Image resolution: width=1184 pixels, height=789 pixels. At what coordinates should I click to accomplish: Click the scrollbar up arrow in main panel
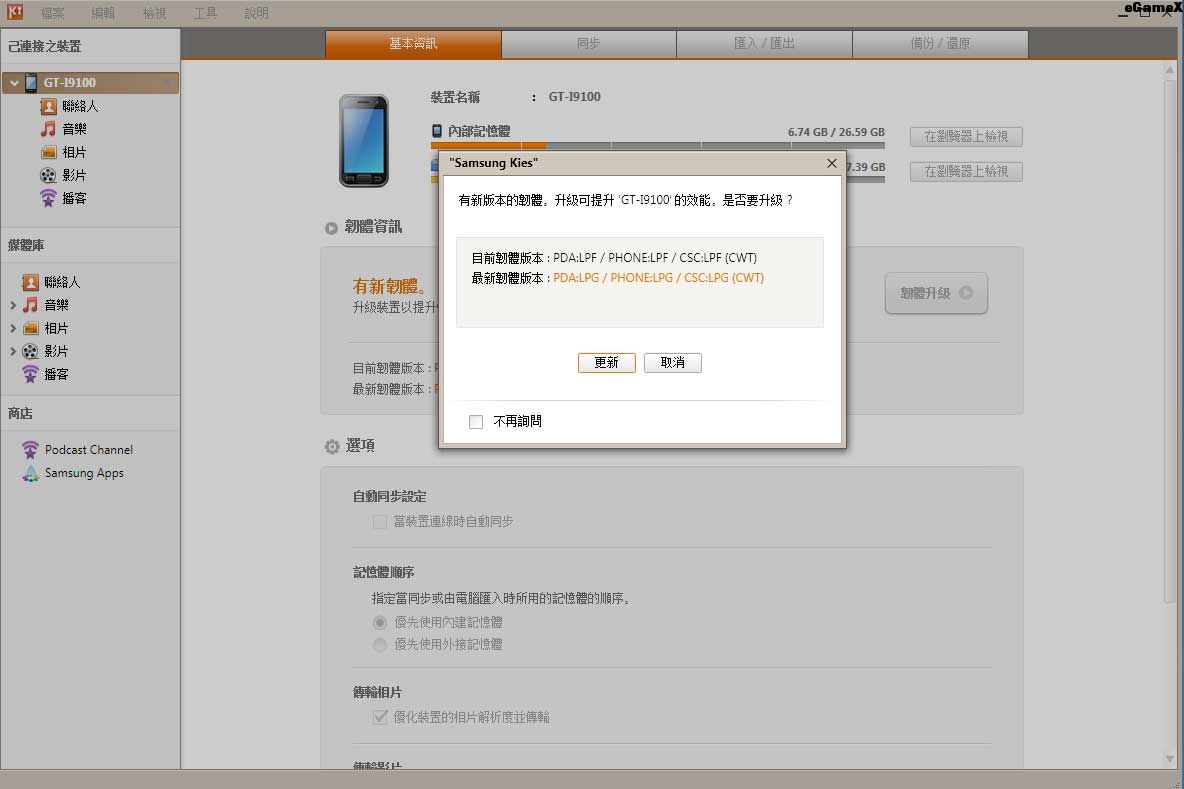pos(1170,70)
